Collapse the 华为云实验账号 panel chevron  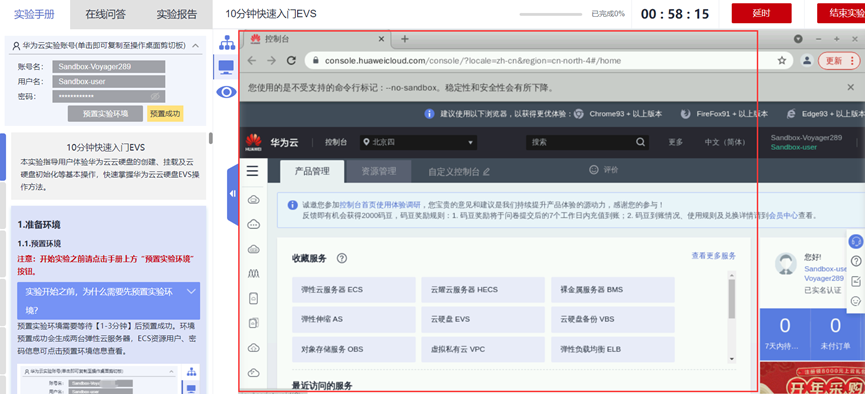coord(195,46)
